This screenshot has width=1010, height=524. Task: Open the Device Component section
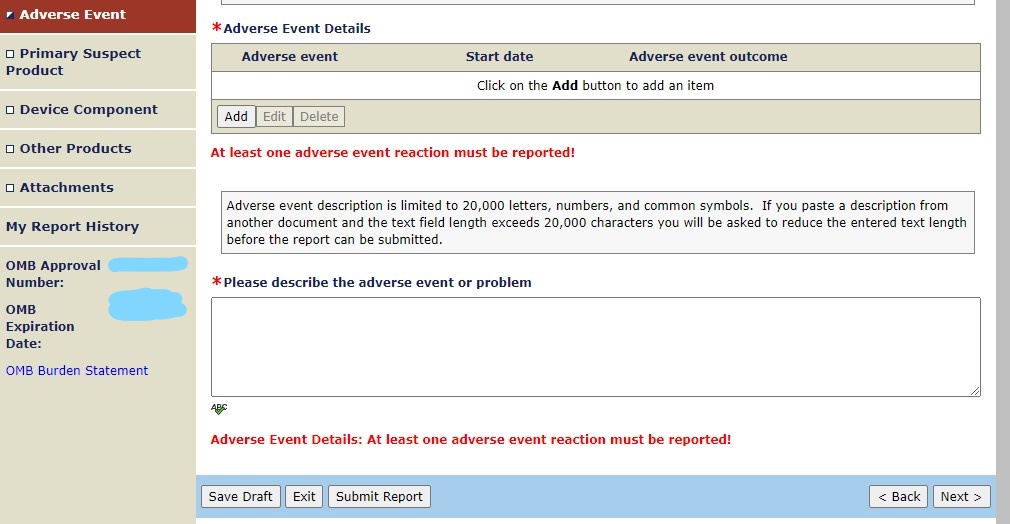(88, 110)
